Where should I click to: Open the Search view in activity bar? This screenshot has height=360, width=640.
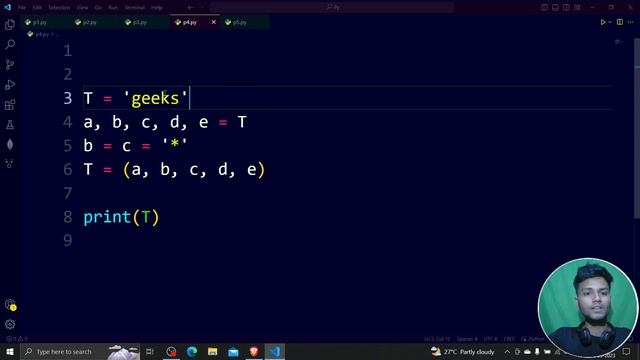pos(10,44)
